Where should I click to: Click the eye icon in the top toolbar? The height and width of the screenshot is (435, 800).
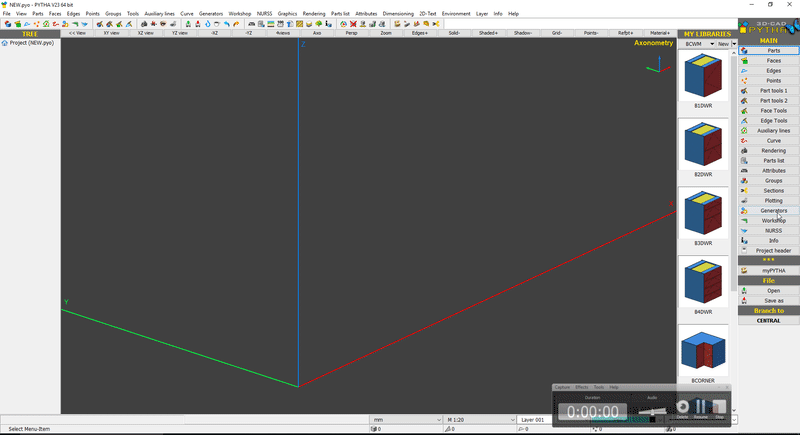(x=163, y=24)
